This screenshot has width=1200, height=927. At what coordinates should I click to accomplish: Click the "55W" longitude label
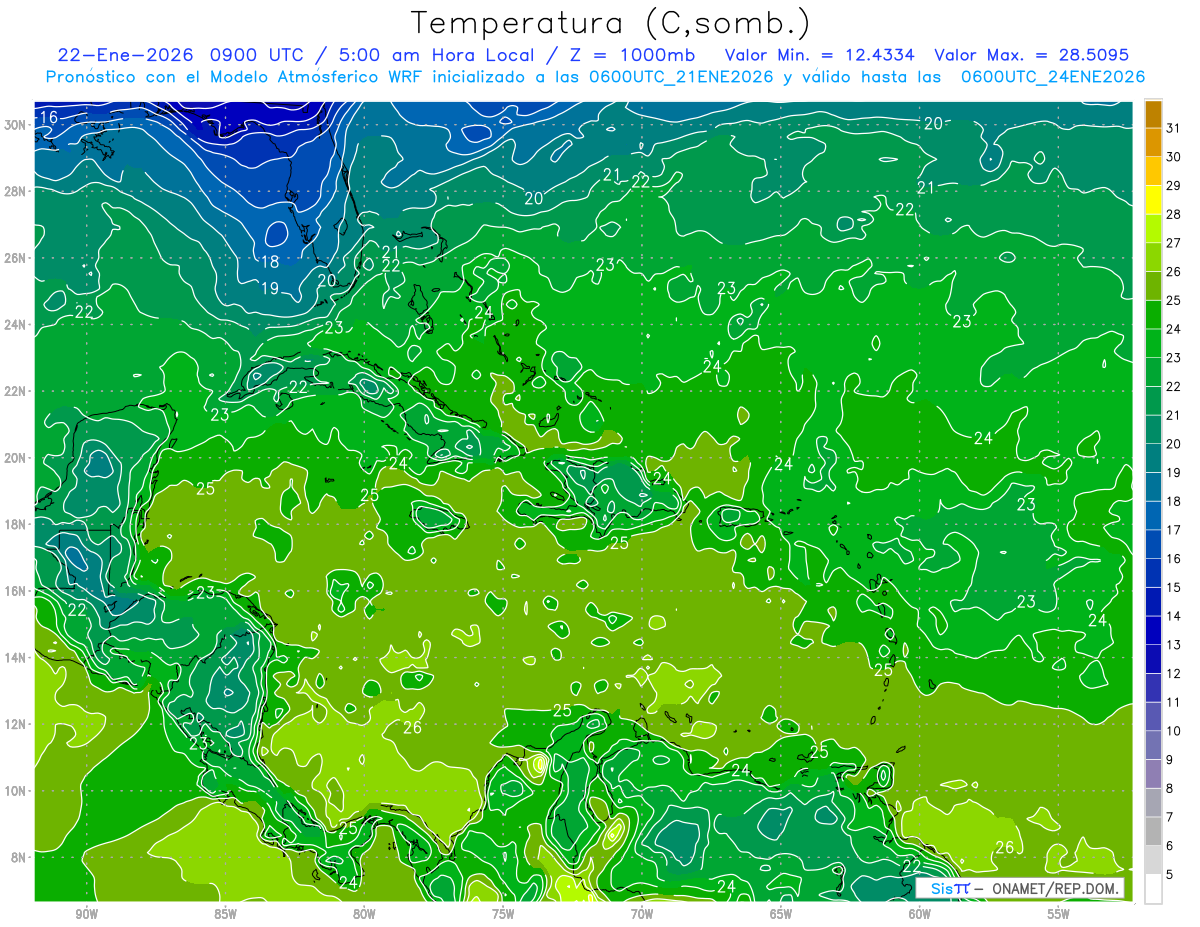[1059, 914]
